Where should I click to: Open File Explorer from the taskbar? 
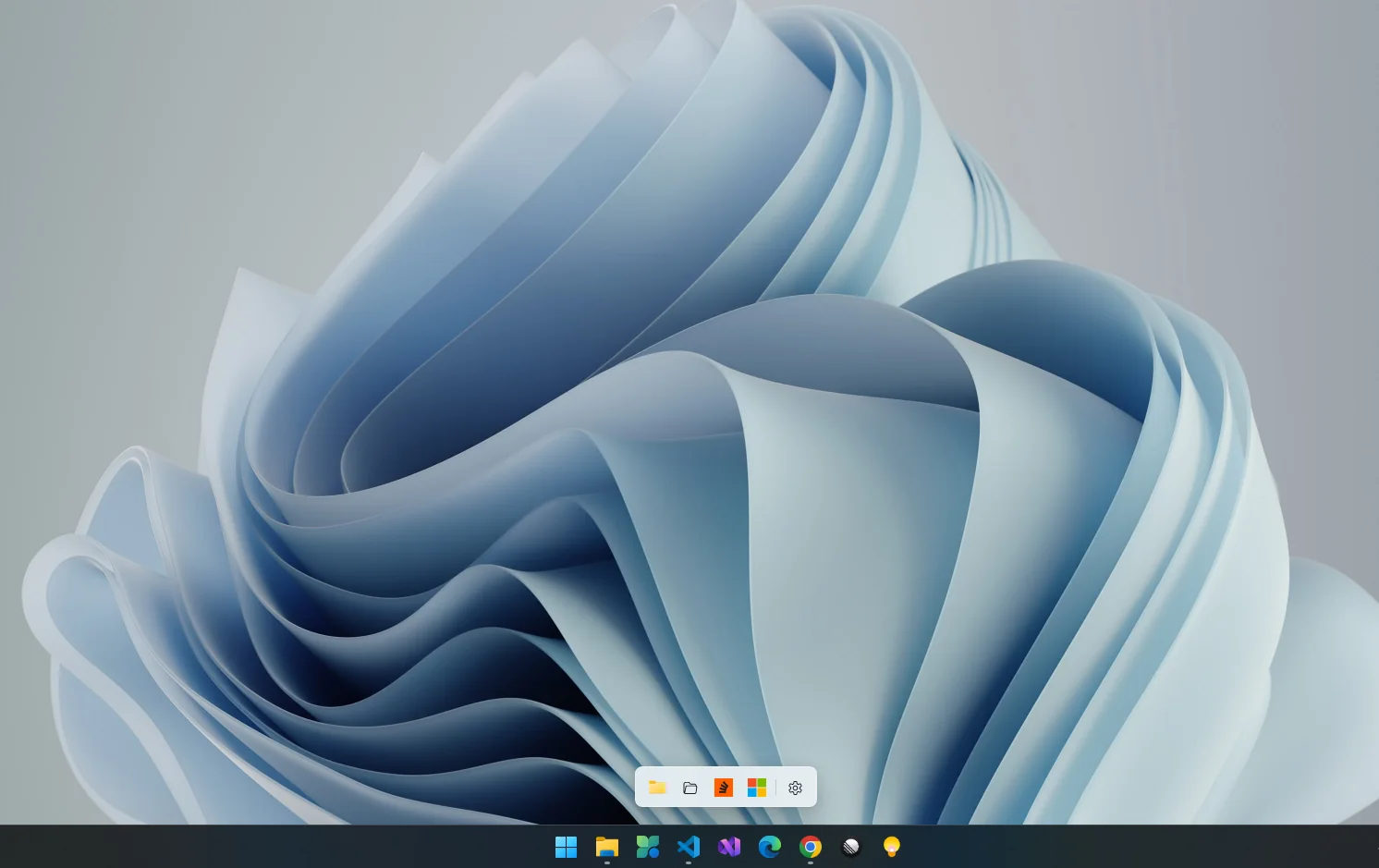click(607, 847)
